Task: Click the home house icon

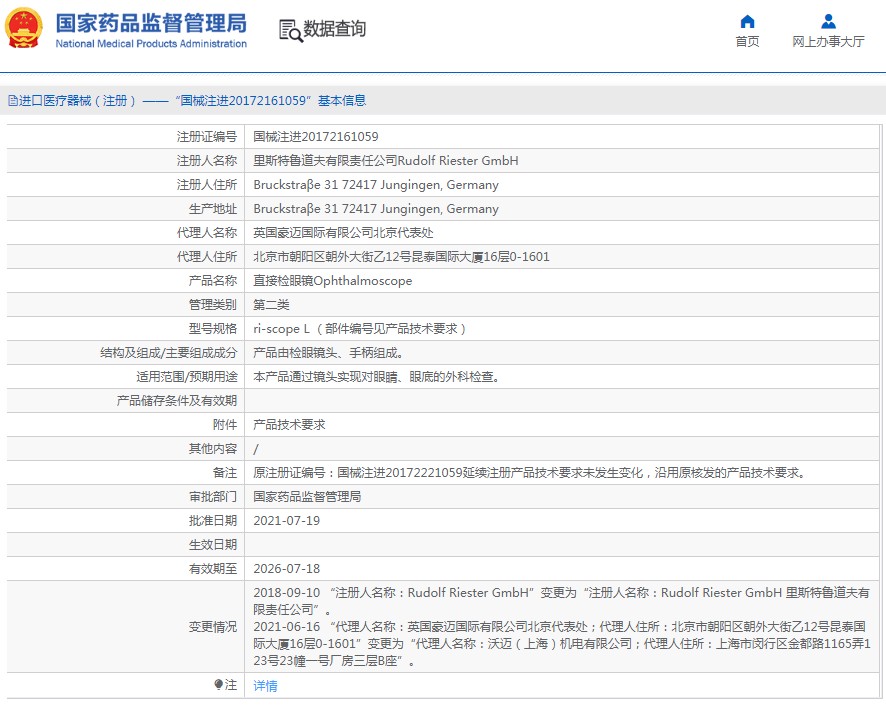Action: tap(747, 21)
